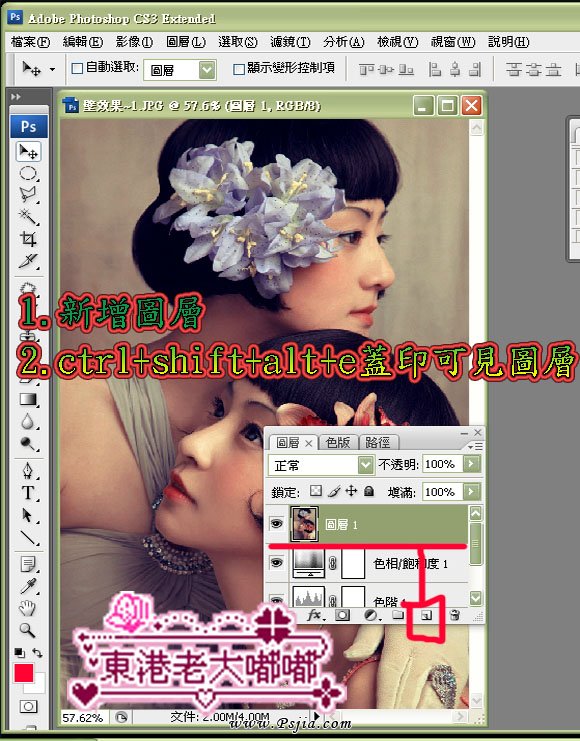Click the 圖層 1 layer thumbnail
Image resolution: width=580 pixels, height=741 pixels.
pos(304,524)
